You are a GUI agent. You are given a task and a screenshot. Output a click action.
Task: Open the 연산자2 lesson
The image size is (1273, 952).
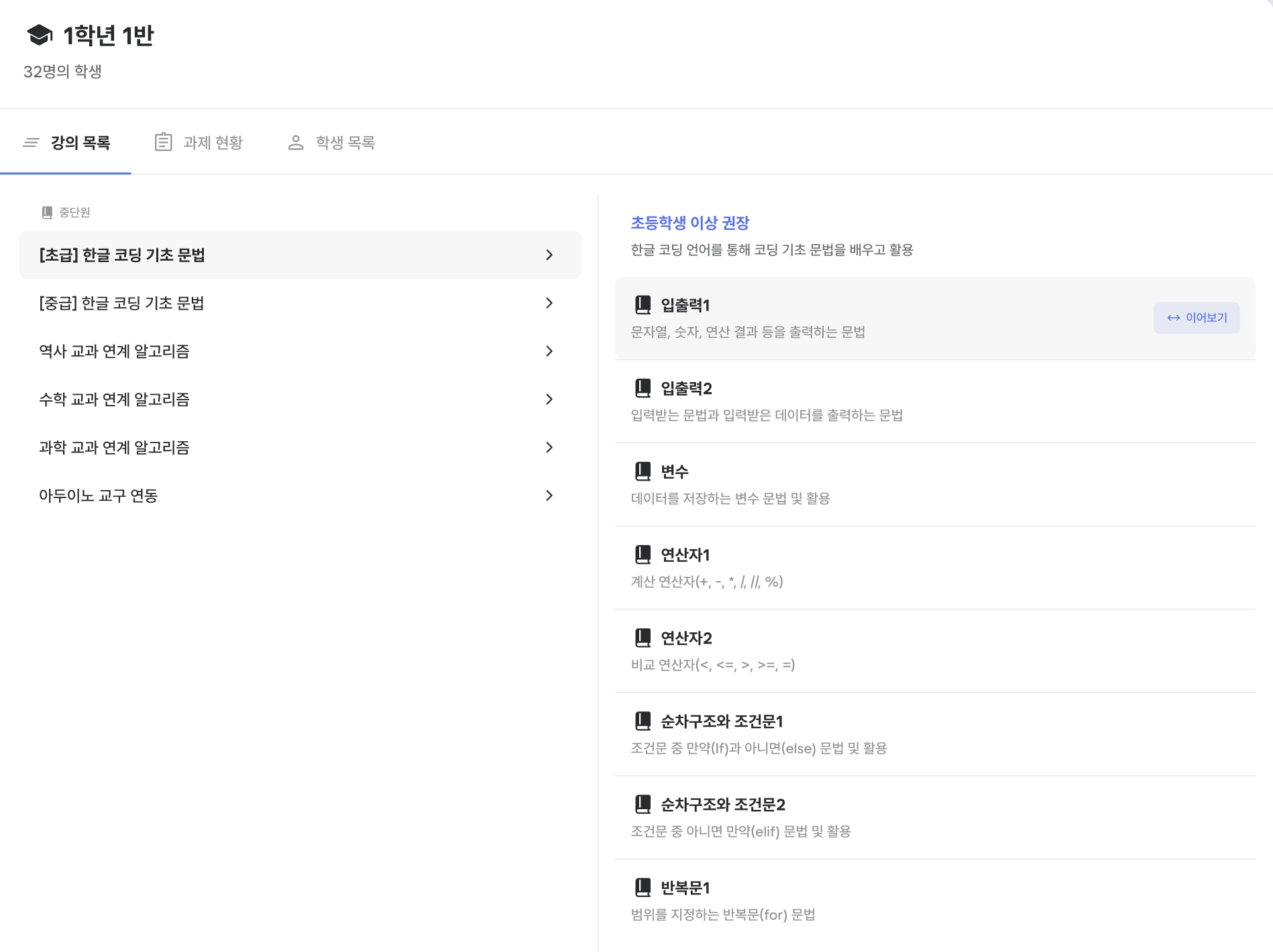[686, 638]
